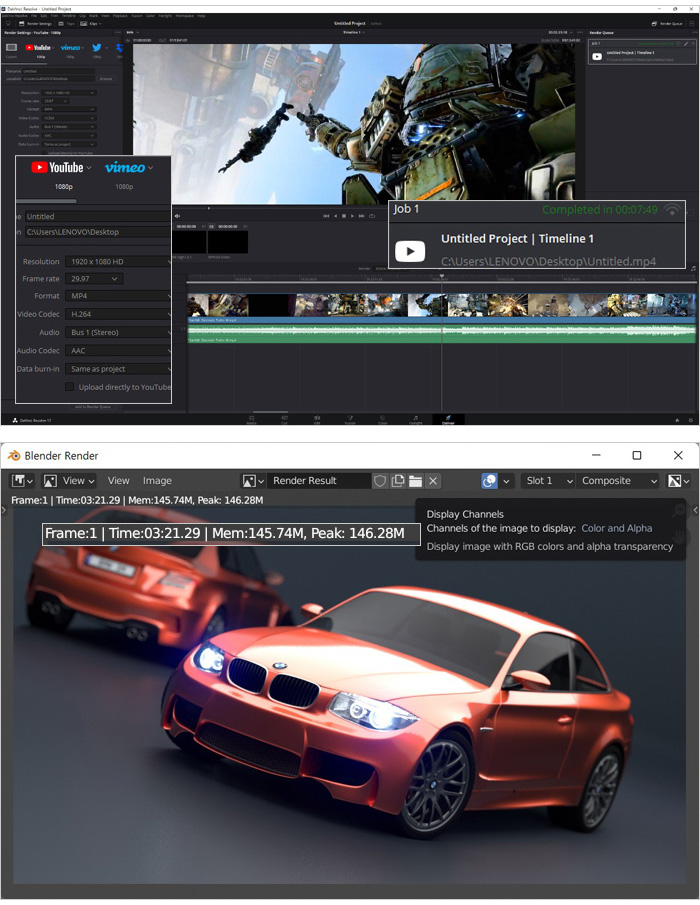This screenshot has height=905, width=700.
Task: Open the gizmo display dropdown at Blender header's right end
Action: [x=678, y=481]
